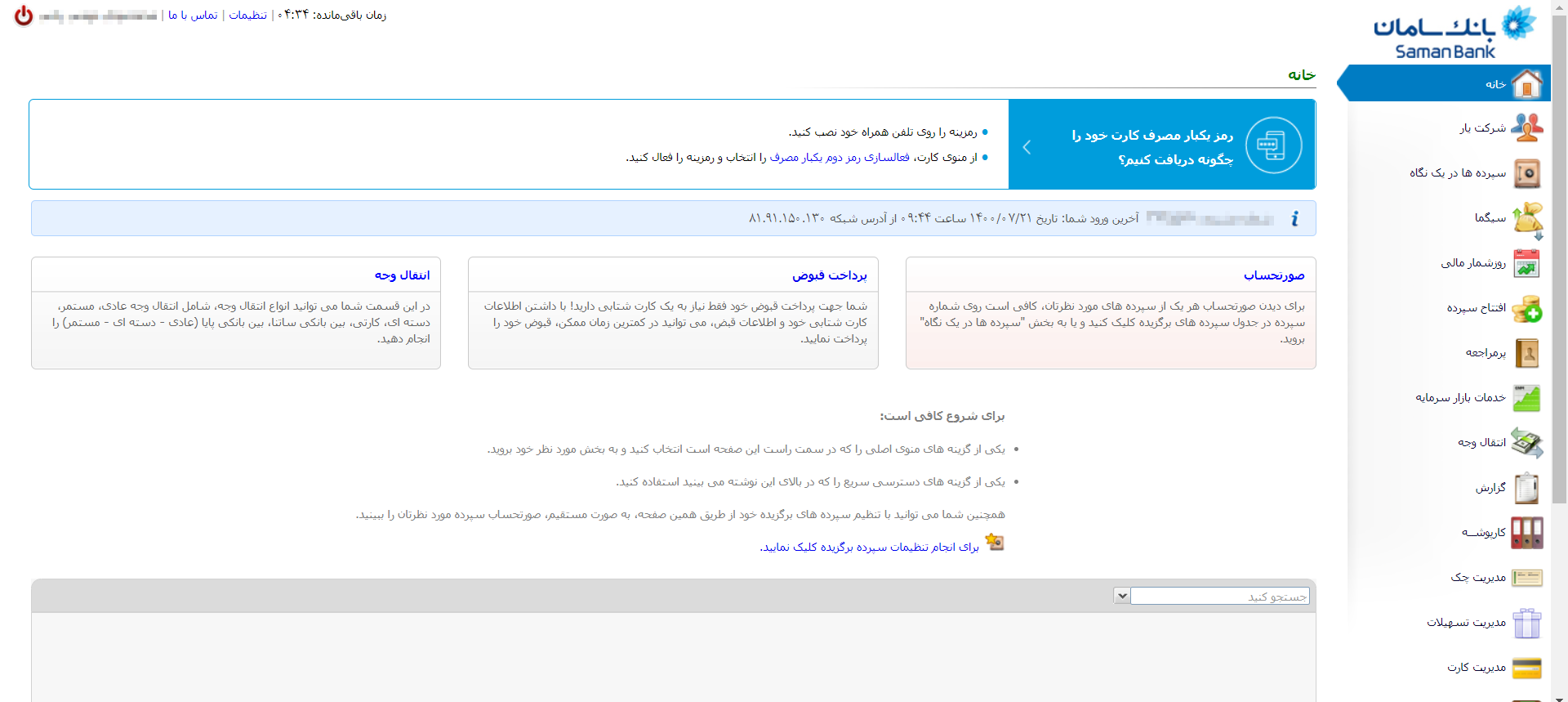Open the تنظیمات link in header

(247, 16)
